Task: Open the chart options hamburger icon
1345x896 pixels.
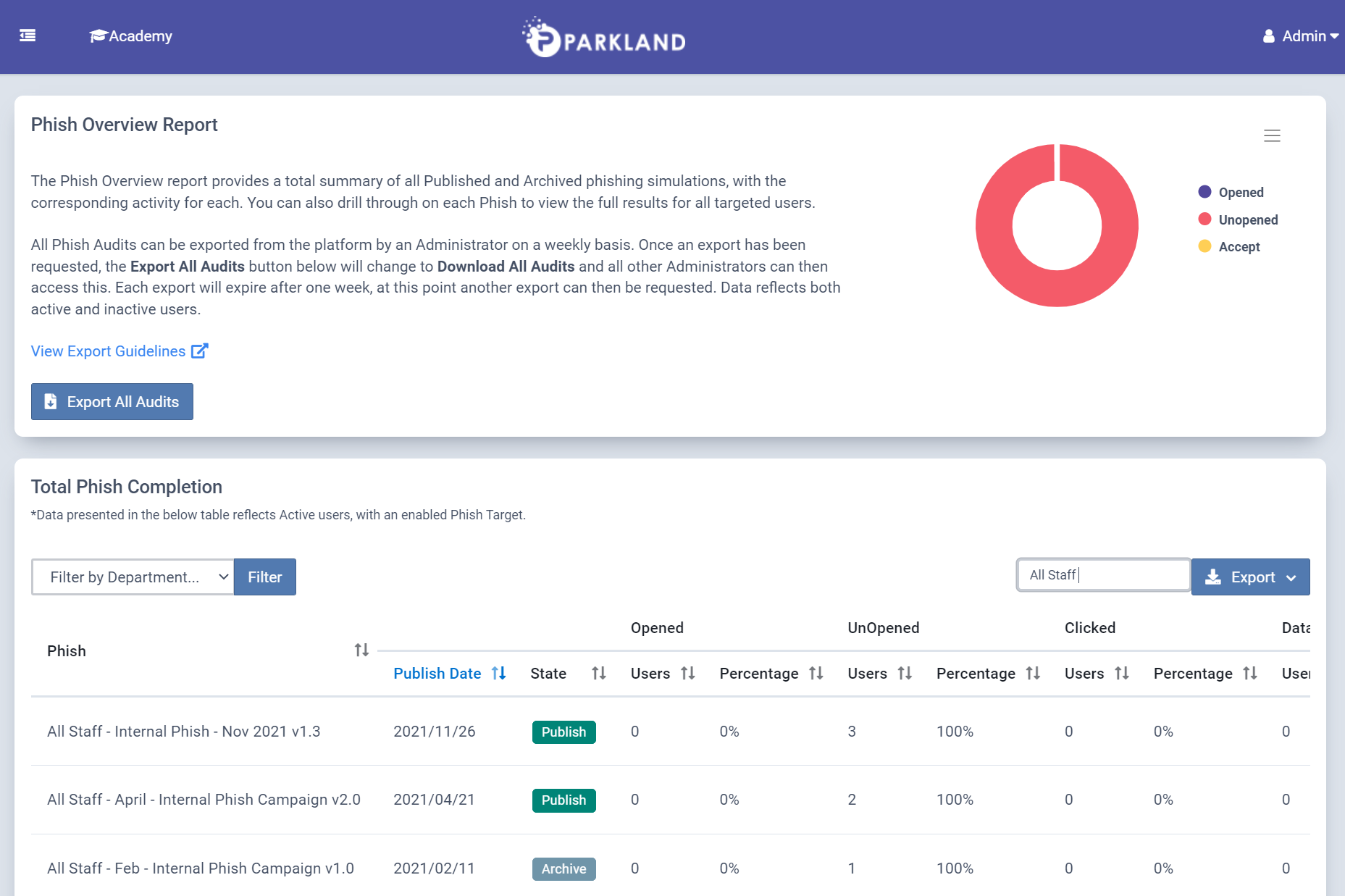Action: coord(1272,135)
